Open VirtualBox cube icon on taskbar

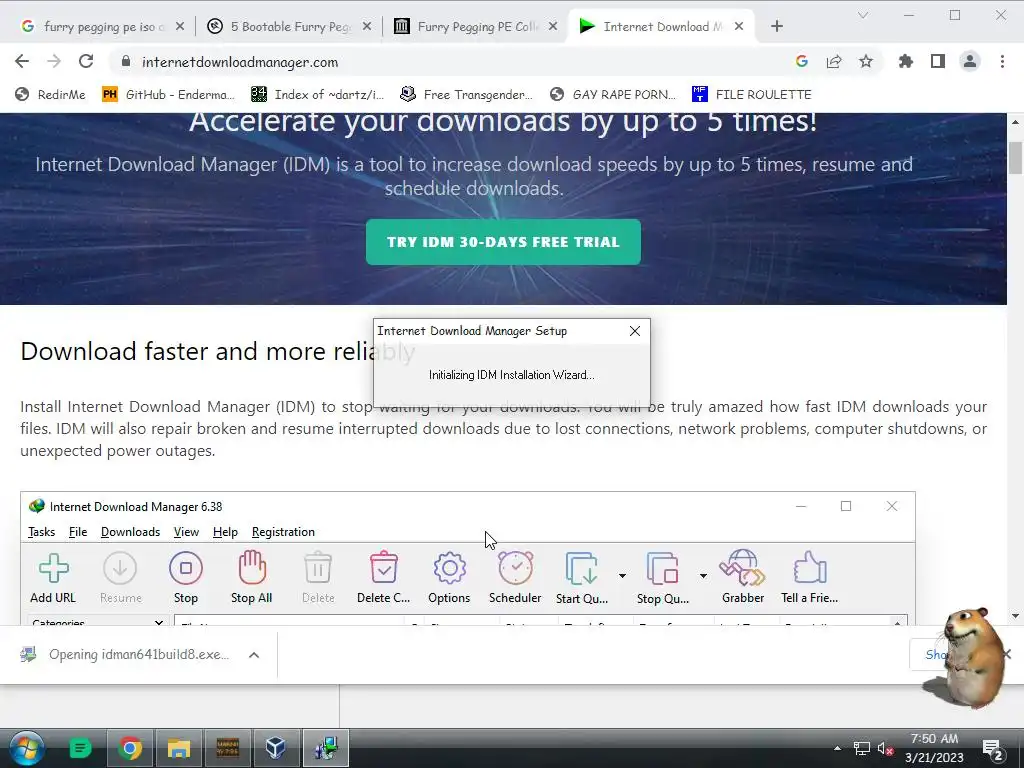[x=276, y=748]
